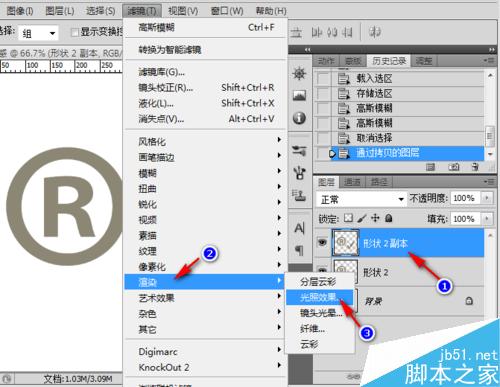Choose 分层云彩 from submenu
The width and height of the screenshot is (500, 387).
point(320,282)
